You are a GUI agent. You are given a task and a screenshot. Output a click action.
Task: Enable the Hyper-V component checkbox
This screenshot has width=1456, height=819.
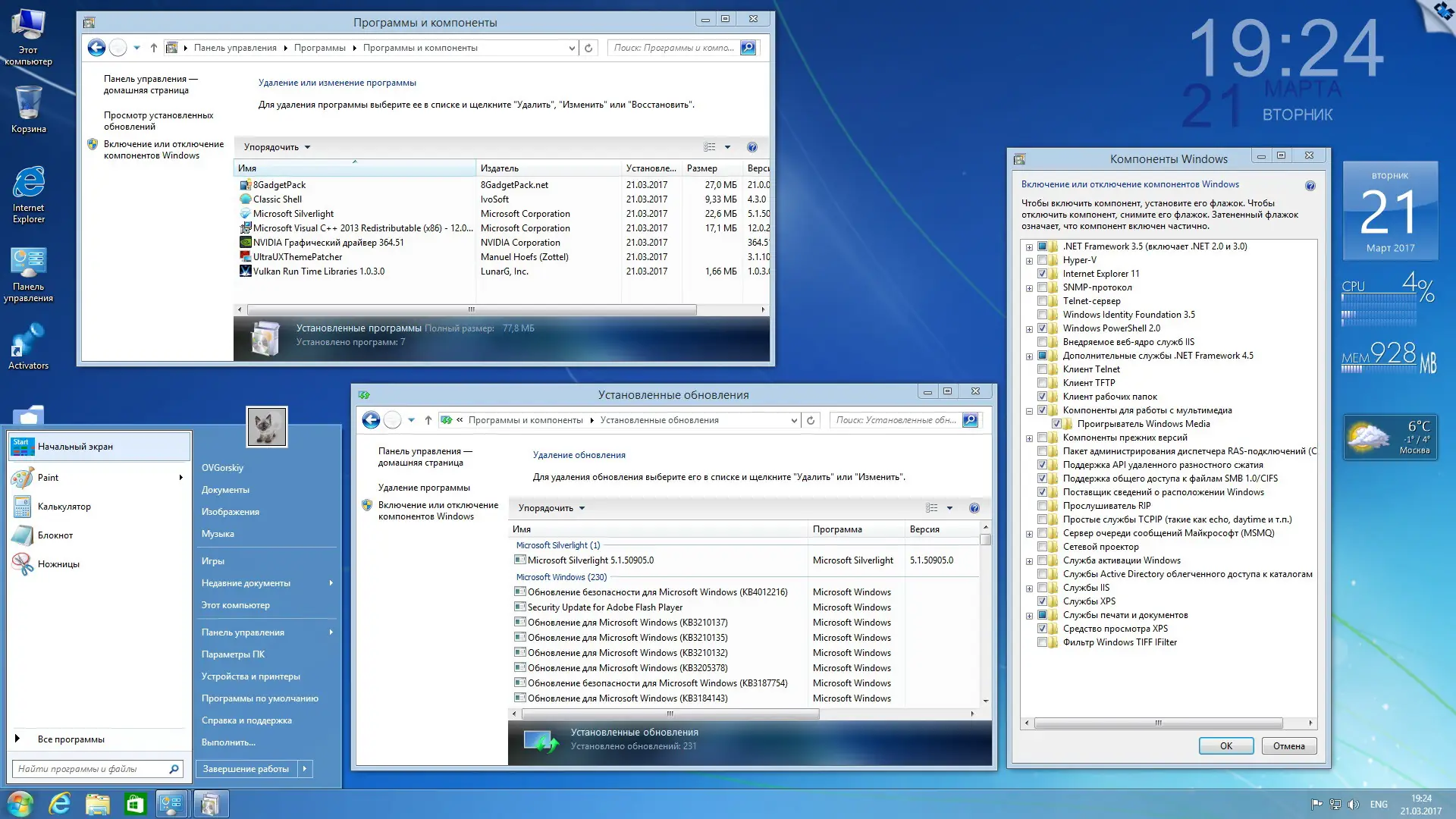coord(1042,260)
